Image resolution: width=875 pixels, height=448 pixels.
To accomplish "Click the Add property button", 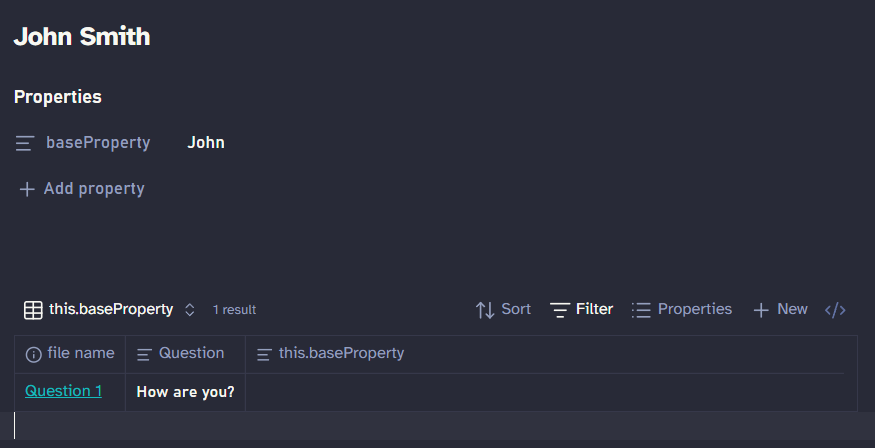I will pos(93,189).
